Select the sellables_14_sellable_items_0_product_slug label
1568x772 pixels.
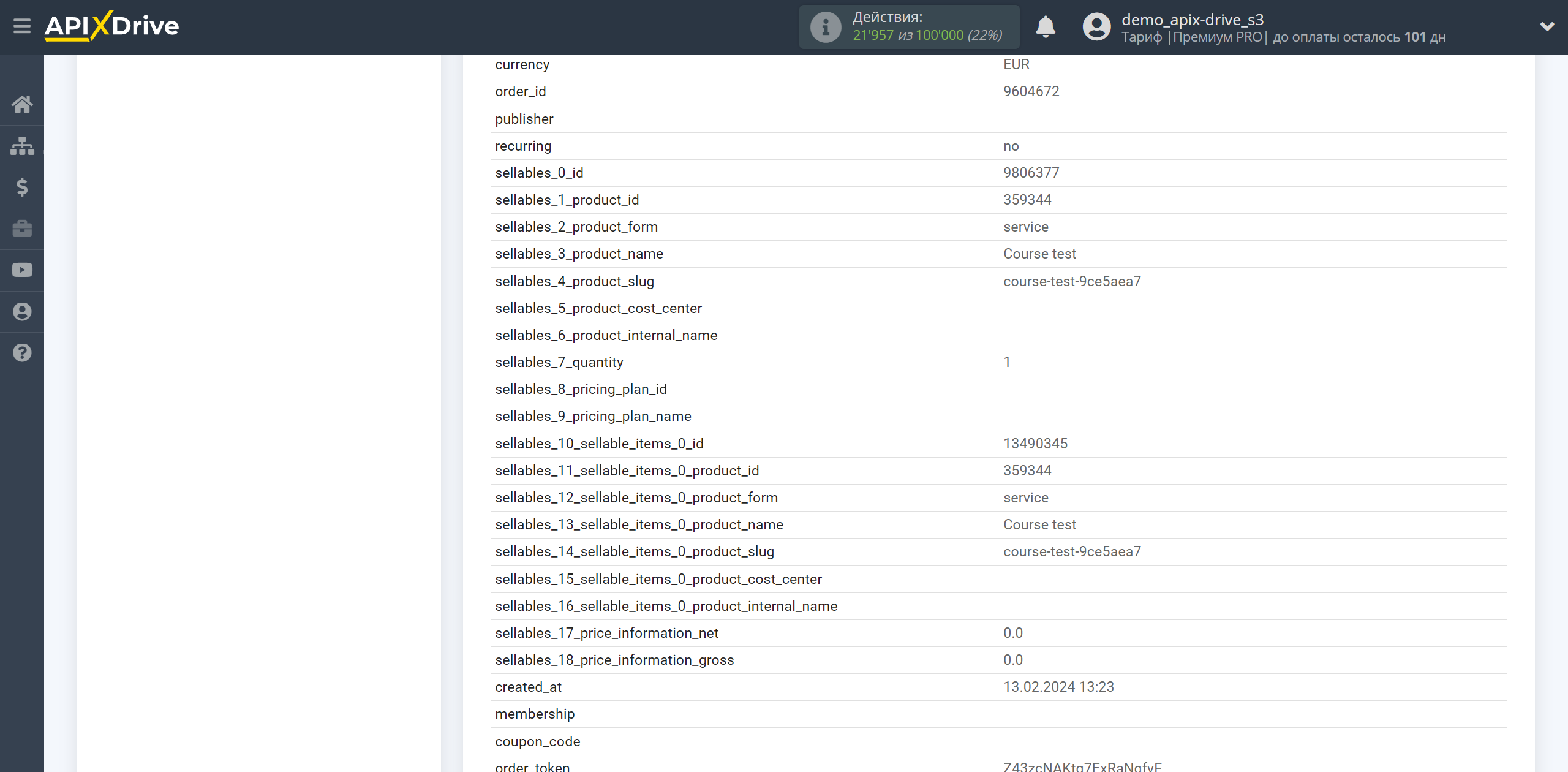point(635,551)
